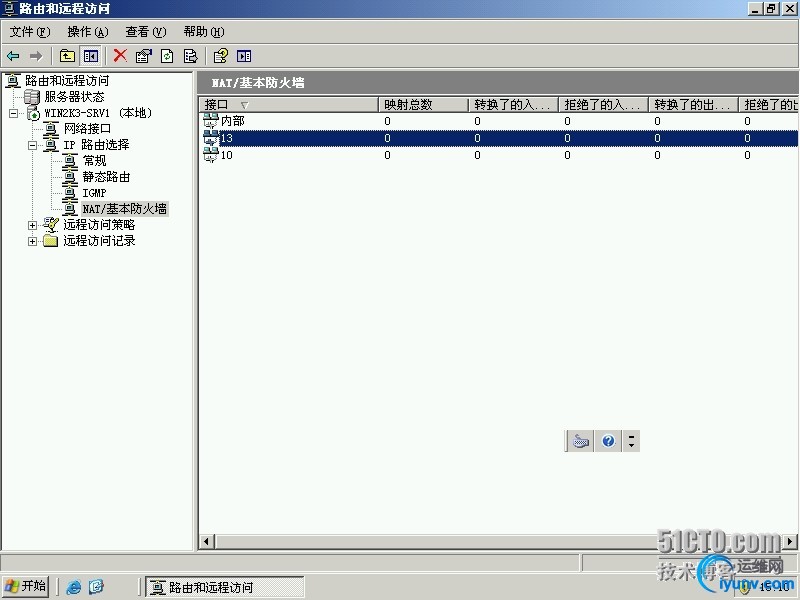The image size is (800, 600).
Task: Select 服务器状态 in the tree
Action: click(x=74, y=97)
